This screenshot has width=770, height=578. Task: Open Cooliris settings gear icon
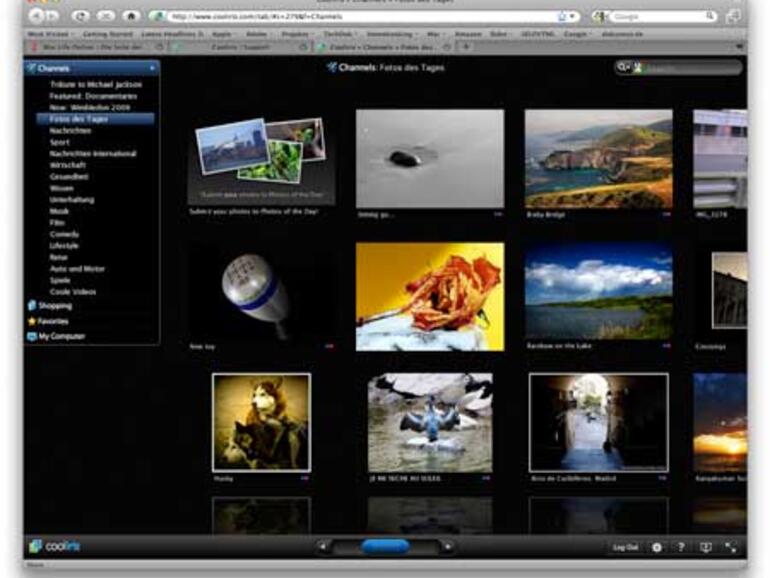[x=657, y=547]
